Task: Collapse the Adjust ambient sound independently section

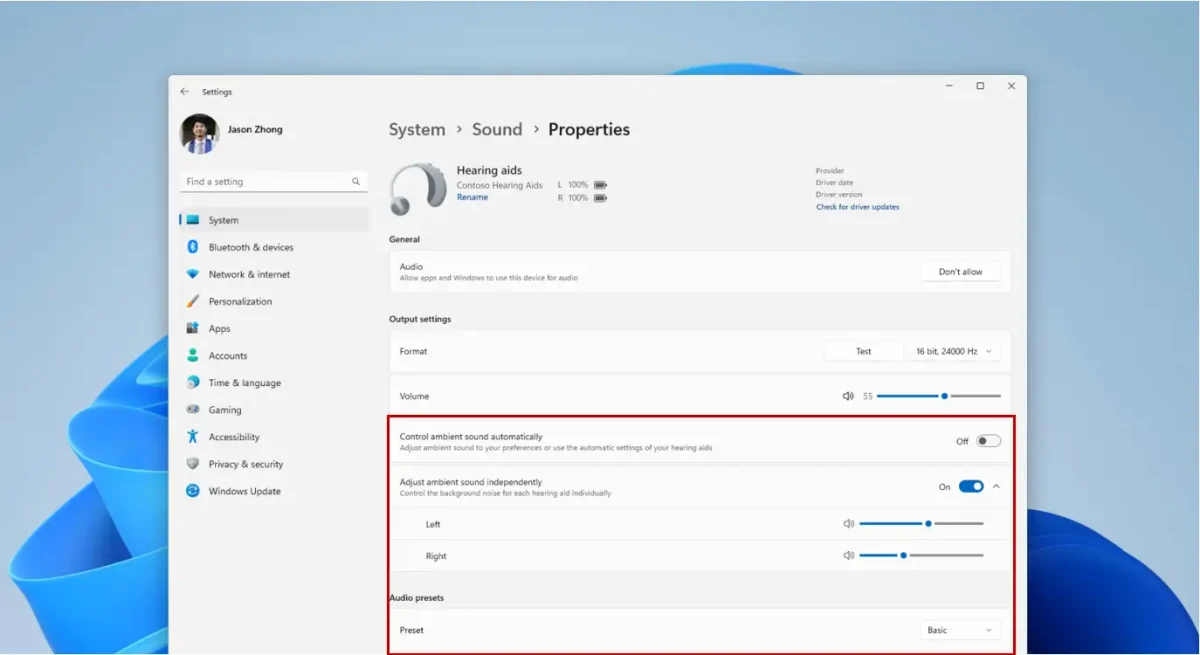Action: click(x=996, y=486)
